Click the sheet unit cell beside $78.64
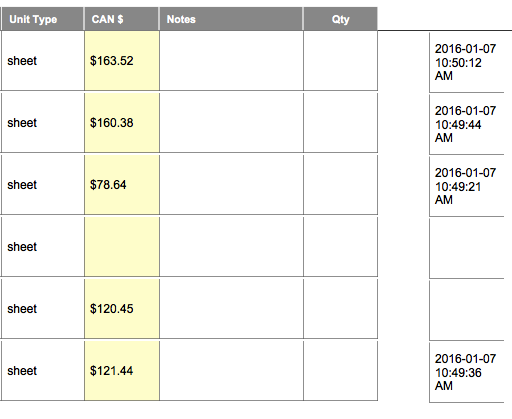 point(43,185)
